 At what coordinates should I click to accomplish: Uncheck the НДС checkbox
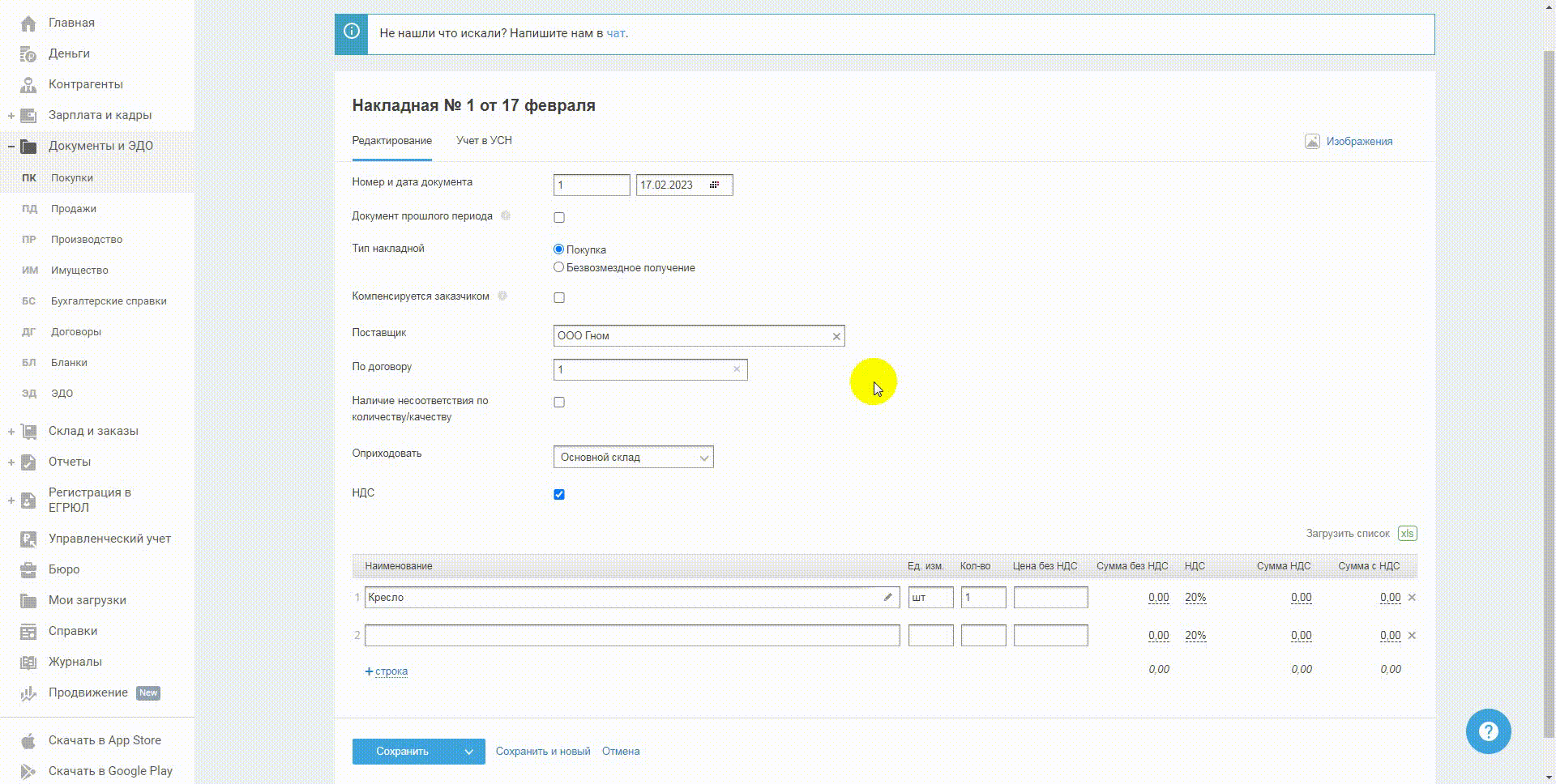tap(559, 494)
